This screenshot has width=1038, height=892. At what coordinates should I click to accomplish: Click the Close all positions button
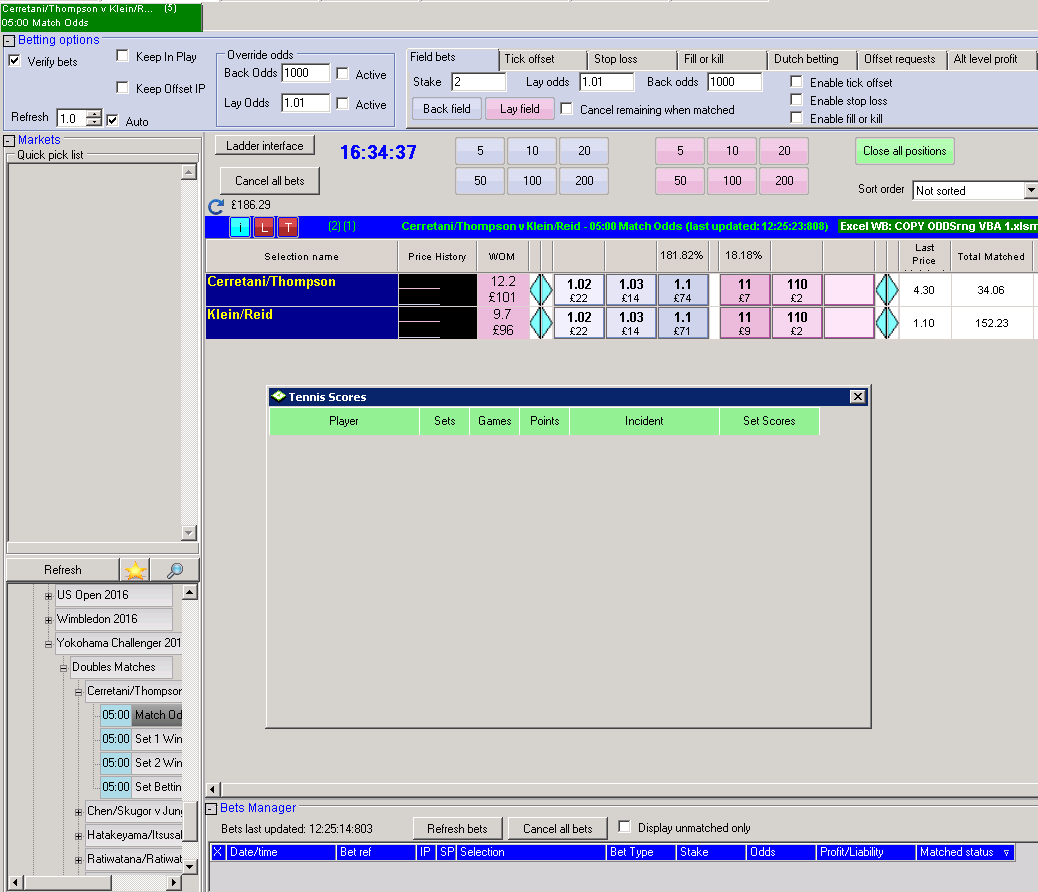click(904, 151)
